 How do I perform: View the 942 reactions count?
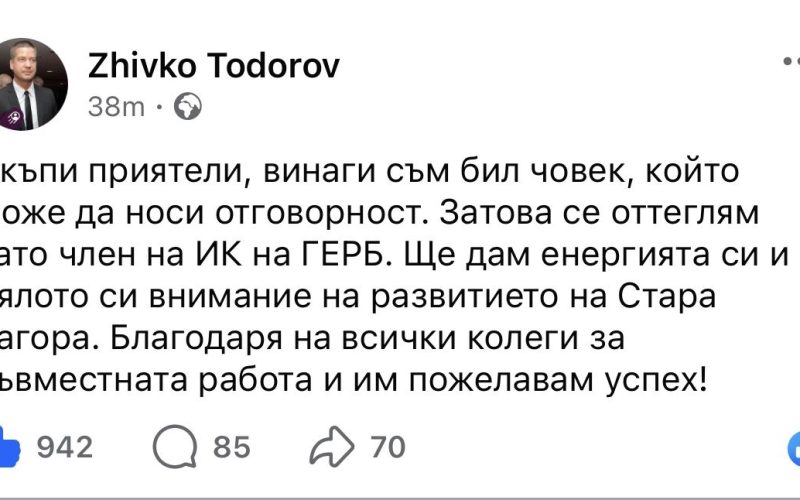pos(64,447)
